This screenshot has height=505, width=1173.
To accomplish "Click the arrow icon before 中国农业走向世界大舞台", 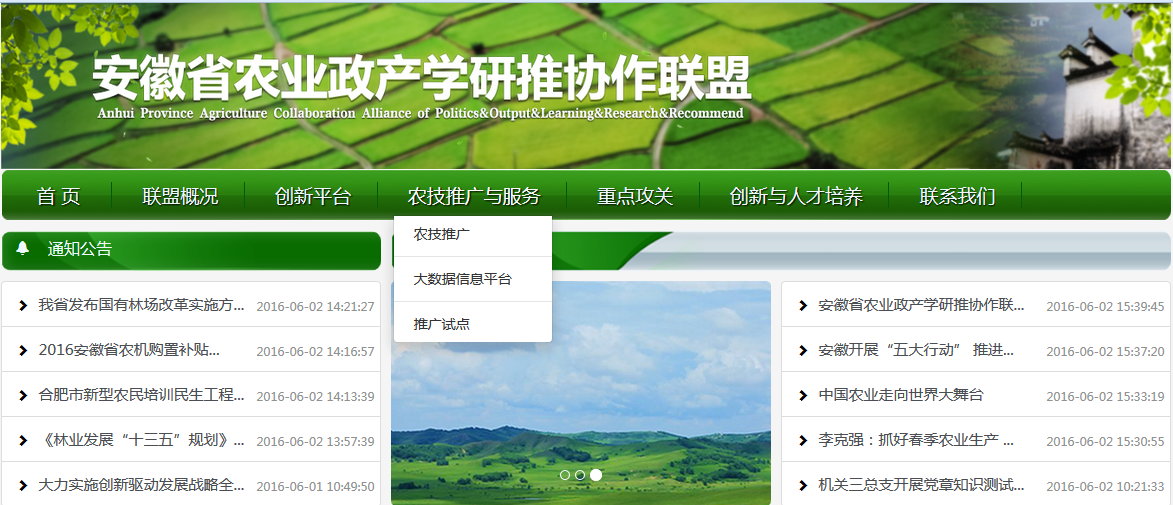I will tap(803, 396).
